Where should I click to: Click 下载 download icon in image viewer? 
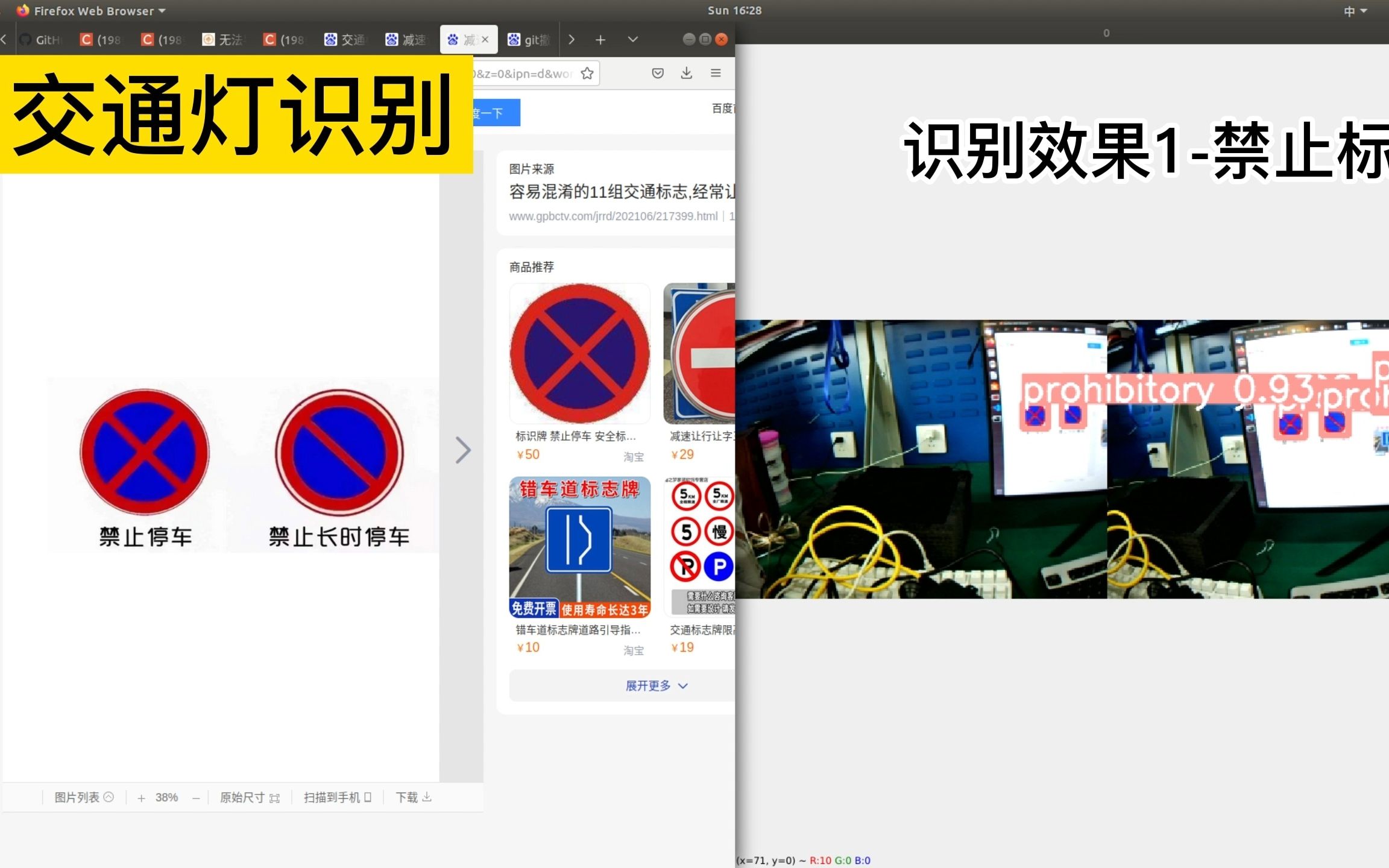[427, 797]
